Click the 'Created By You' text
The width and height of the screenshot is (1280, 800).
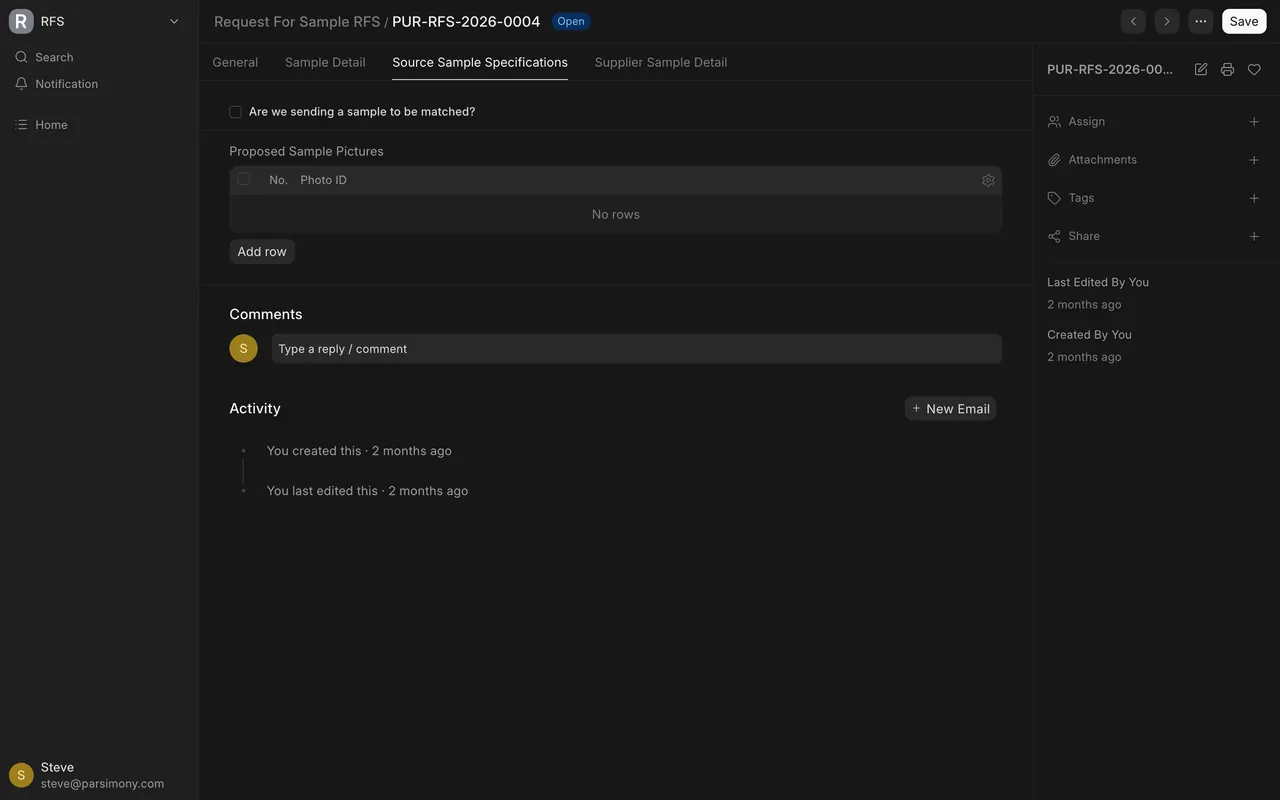click(x=1089, y=335)
